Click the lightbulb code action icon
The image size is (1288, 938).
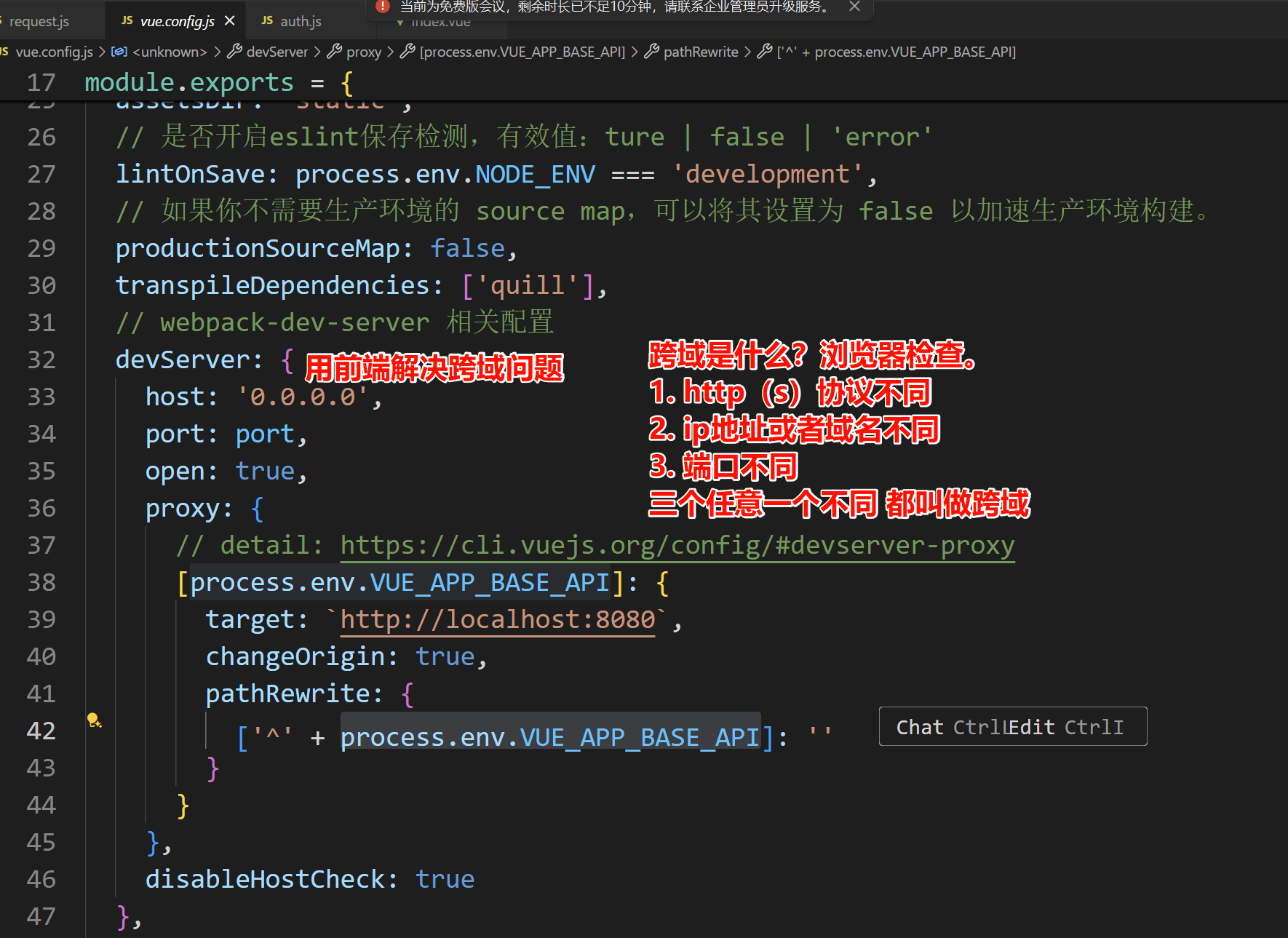(x=94, y=720)
